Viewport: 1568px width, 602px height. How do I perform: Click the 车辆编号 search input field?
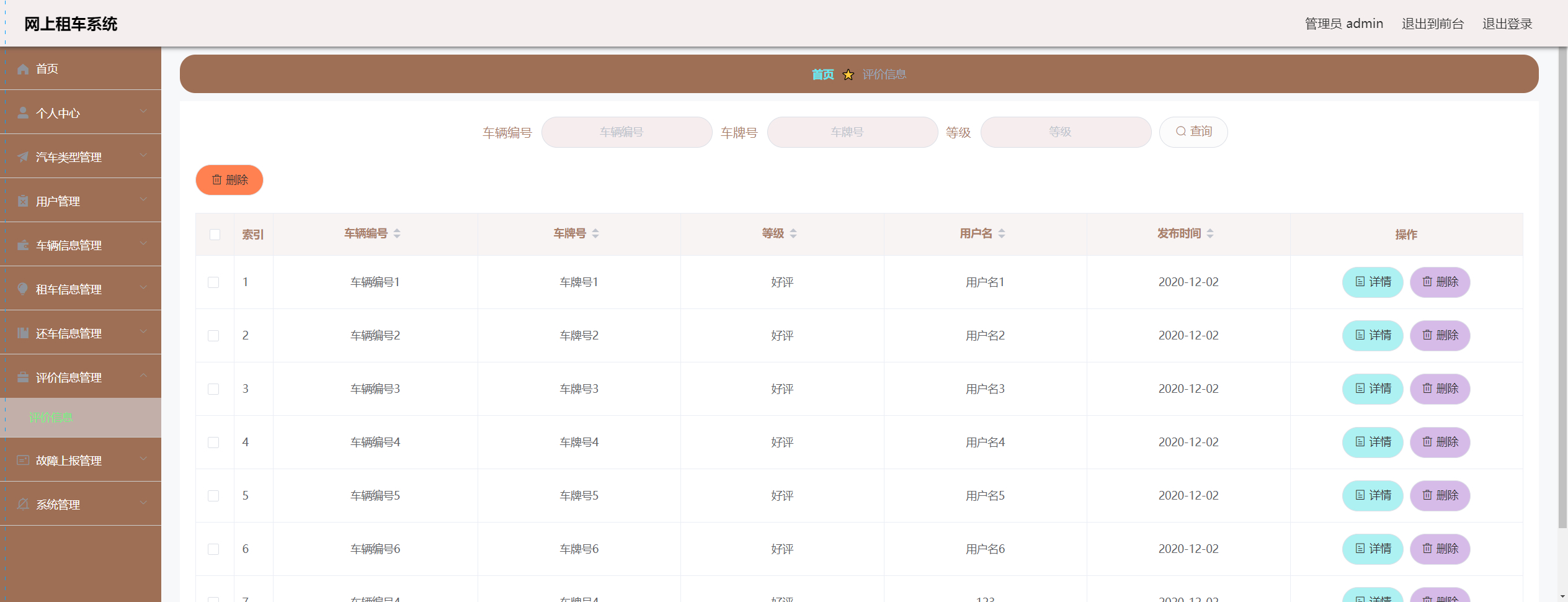(627, 132)
